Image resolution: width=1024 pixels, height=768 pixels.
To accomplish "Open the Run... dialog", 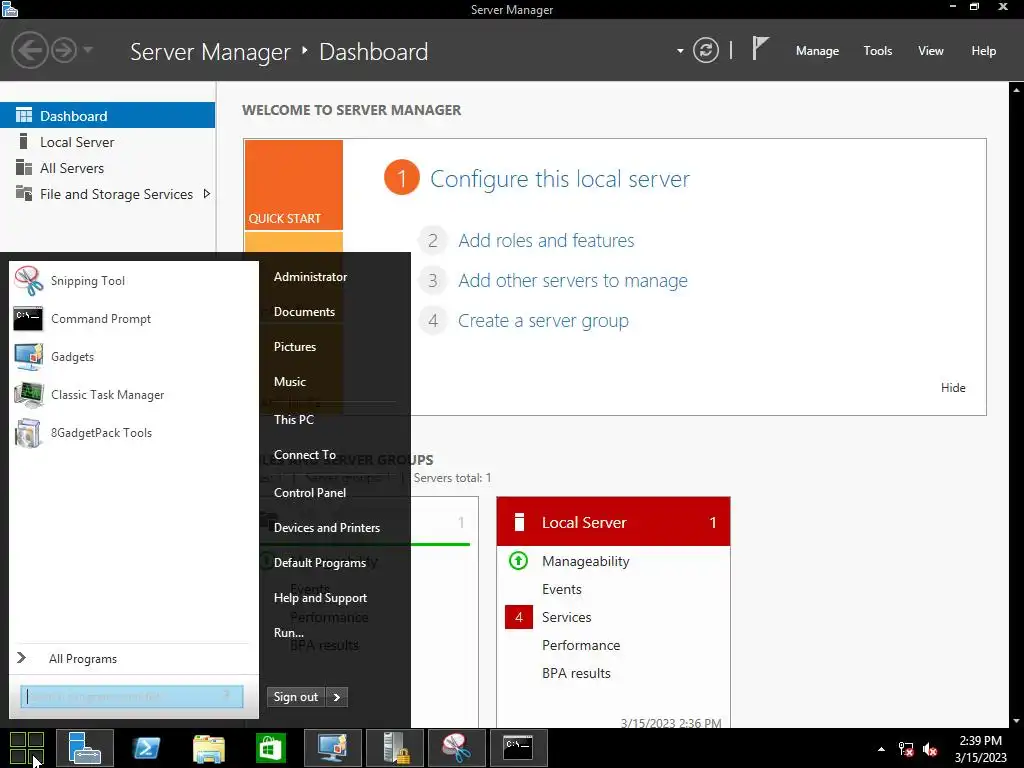I will (x=289, y=632).
